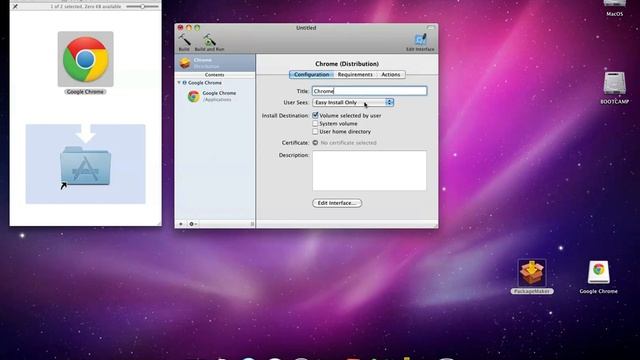The width and height of the screenshot is (640, 360).
Task: Select the Google Chrome disk image on desktop
Action: pyautogui.click(x=599, y=272)
